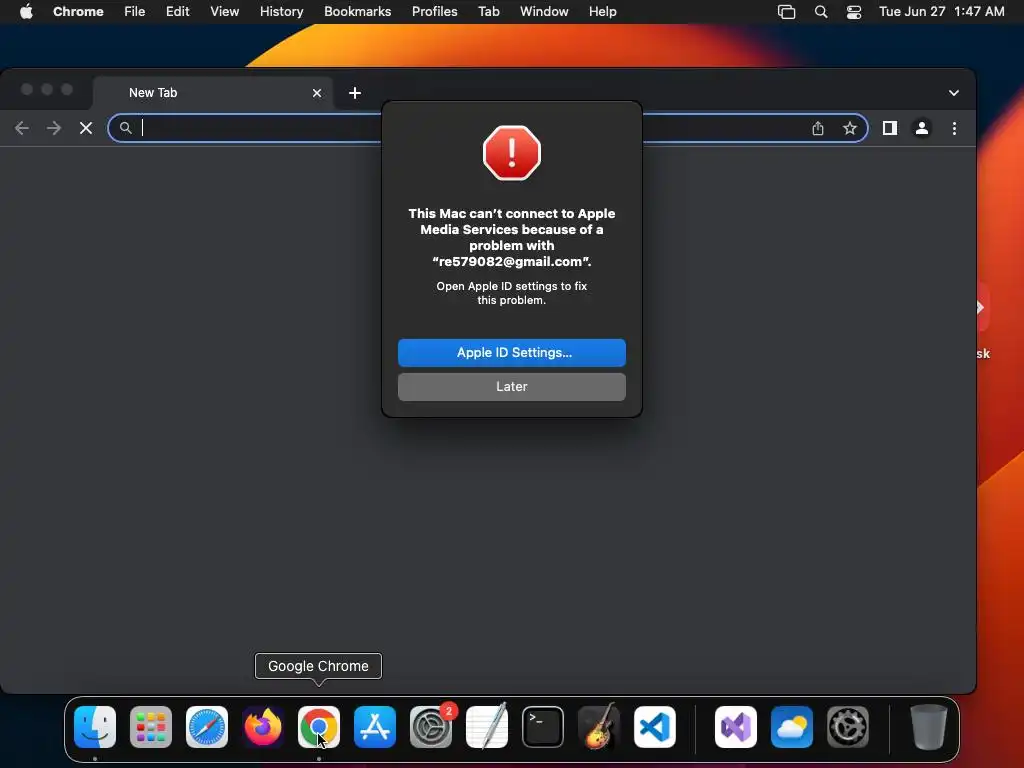Viewport: 1024px width, 768px height.
Task: Go forward with Chrome's forward arrow
Action: (54, 128)
